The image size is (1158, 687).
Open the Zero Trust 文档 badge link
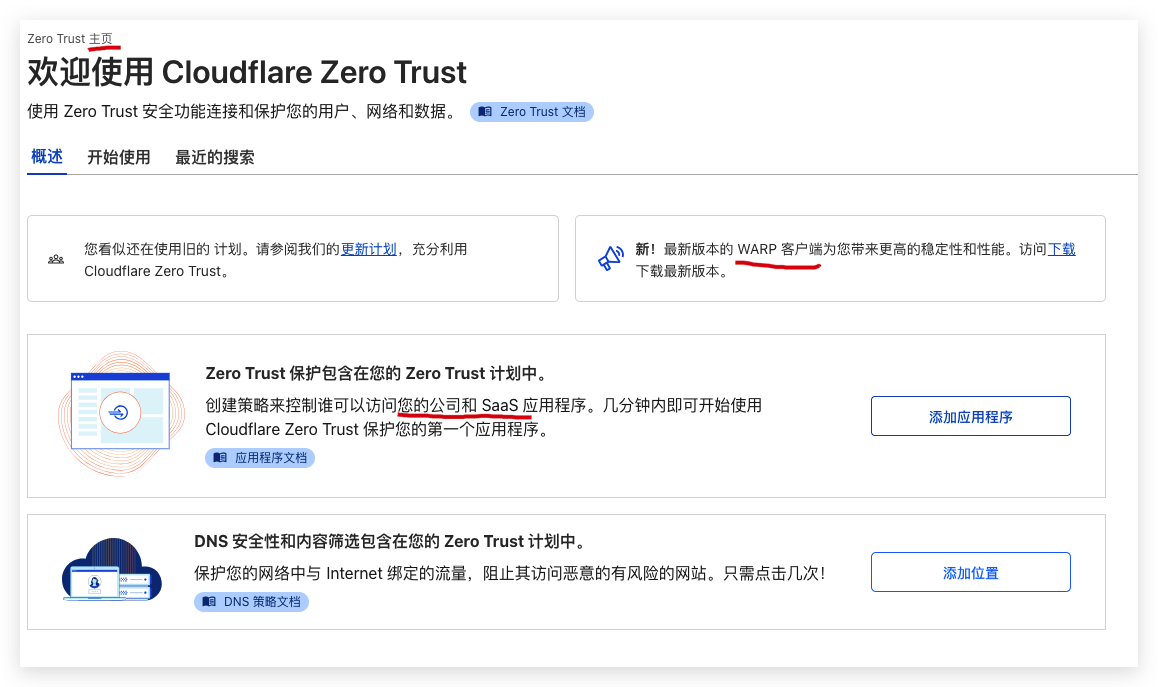(x=532, y=112)
